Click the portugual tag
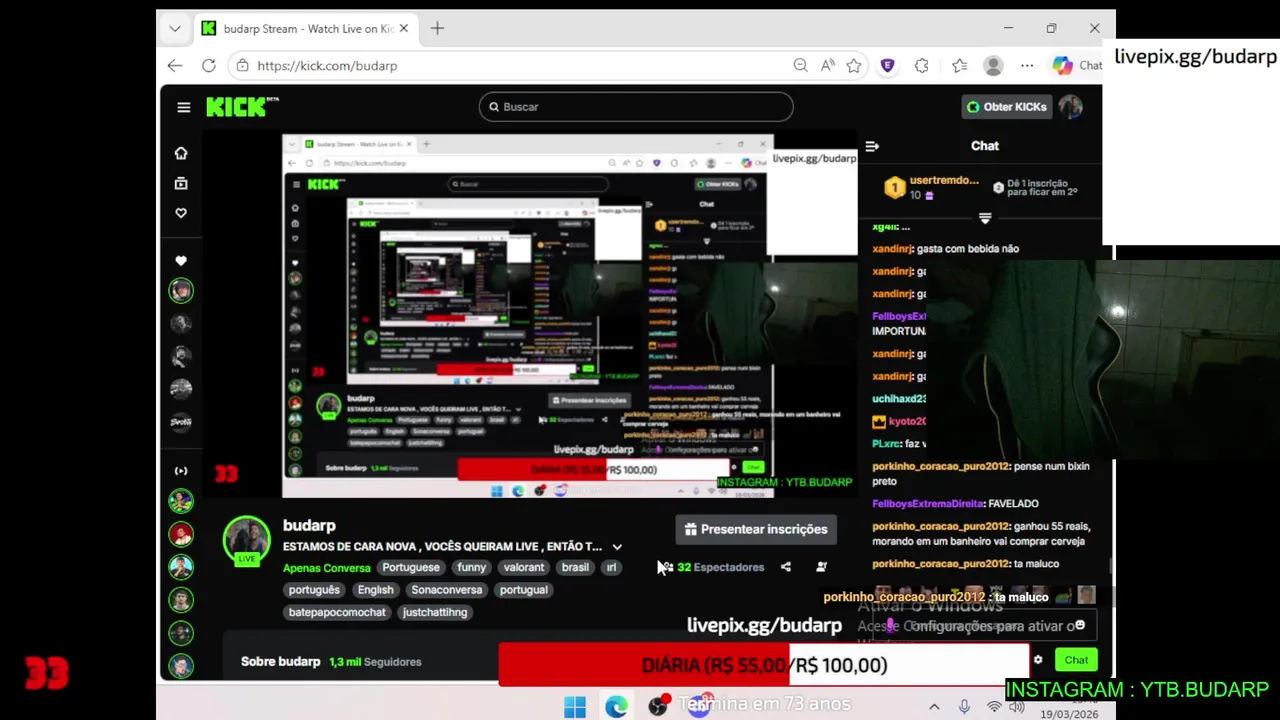This screenshot has width=1280, height=720. click(524, 590)
